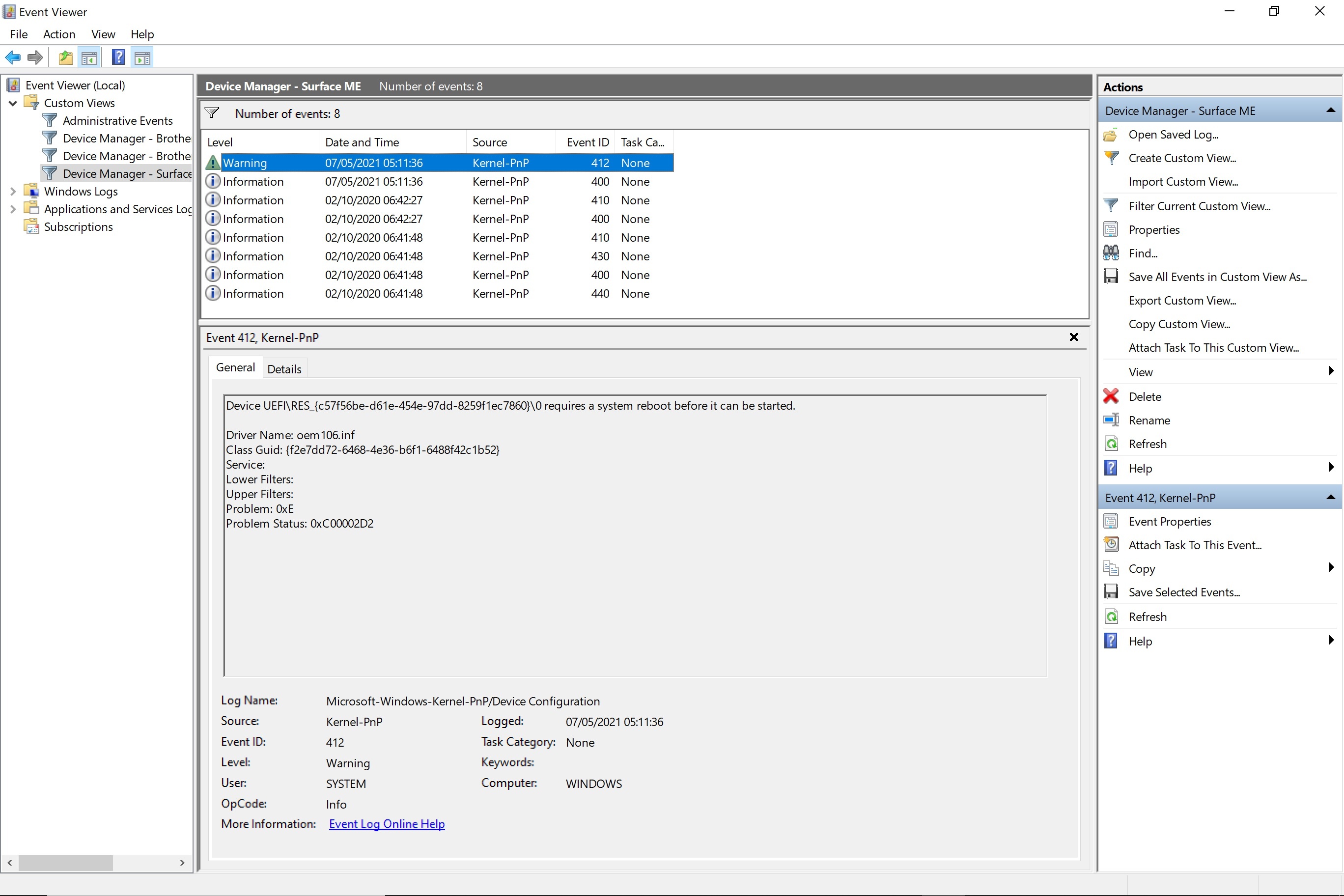Select Information event 430 row
1344x896 pixels.
tap(439, 256)
